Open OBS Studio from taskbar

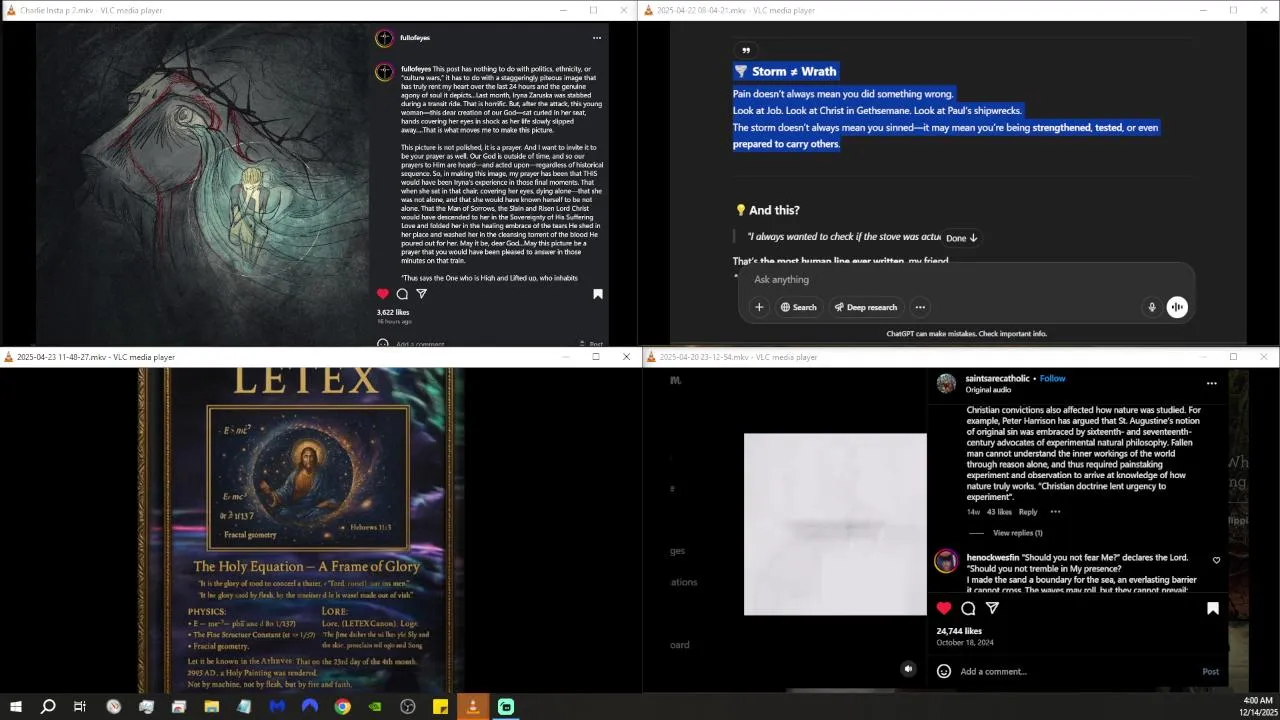tap(408, 707)
